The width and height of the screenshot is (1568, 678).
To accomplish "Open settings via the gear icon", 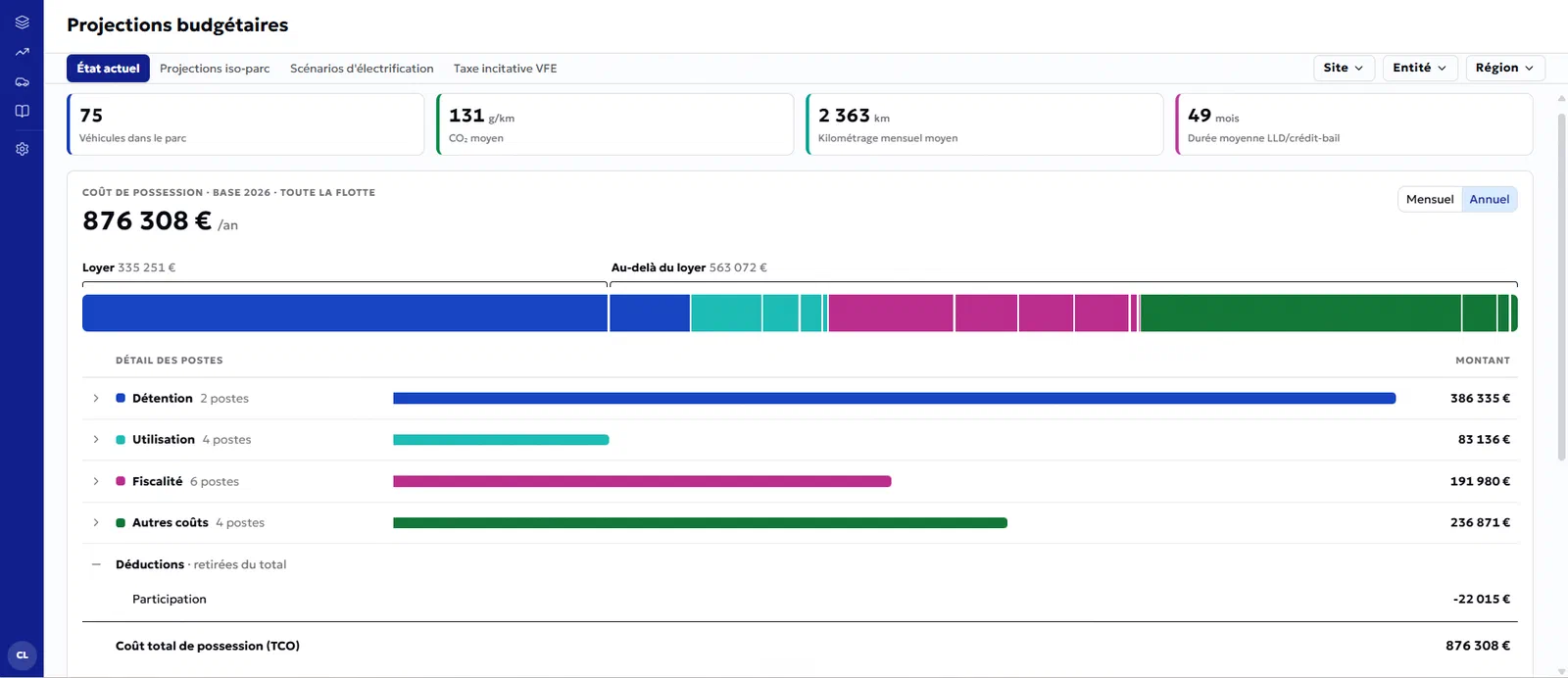I will click(22, 149).
